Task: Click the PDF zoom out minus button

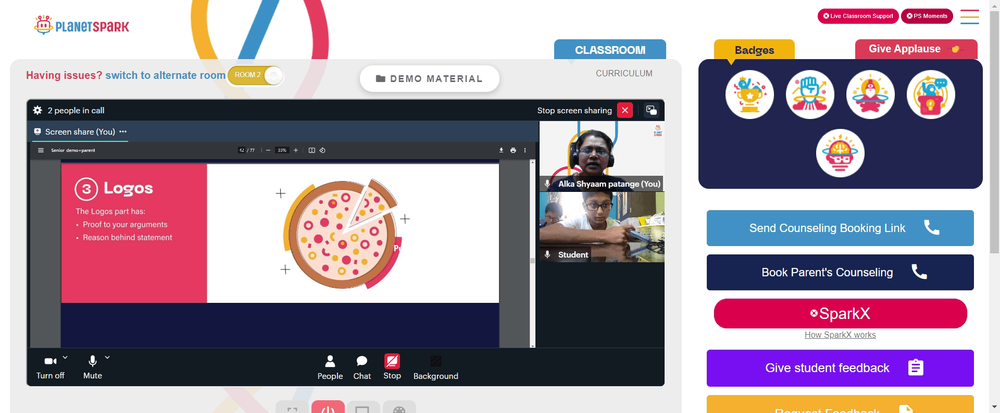Action: [x=267, y=150]
